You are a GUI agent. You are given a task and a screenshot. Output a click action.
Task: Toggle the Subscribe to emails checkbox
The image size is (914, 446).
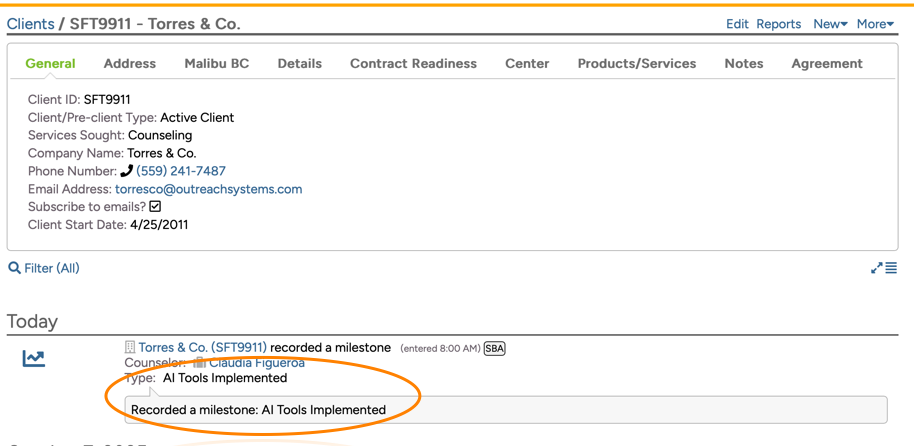click(155, 207)
